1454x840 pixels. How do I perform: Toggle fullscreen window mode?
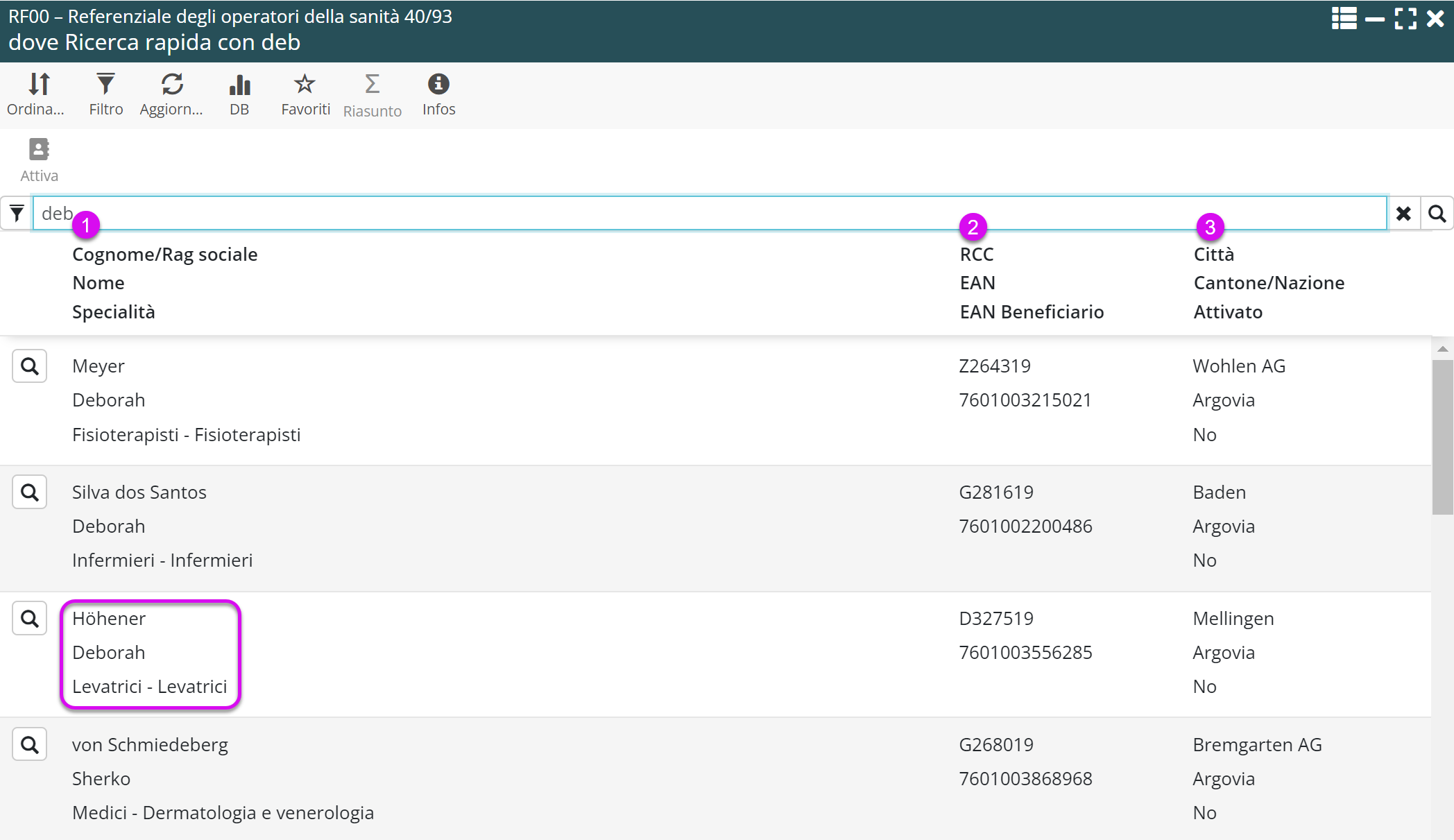(x=1405, y=19)
